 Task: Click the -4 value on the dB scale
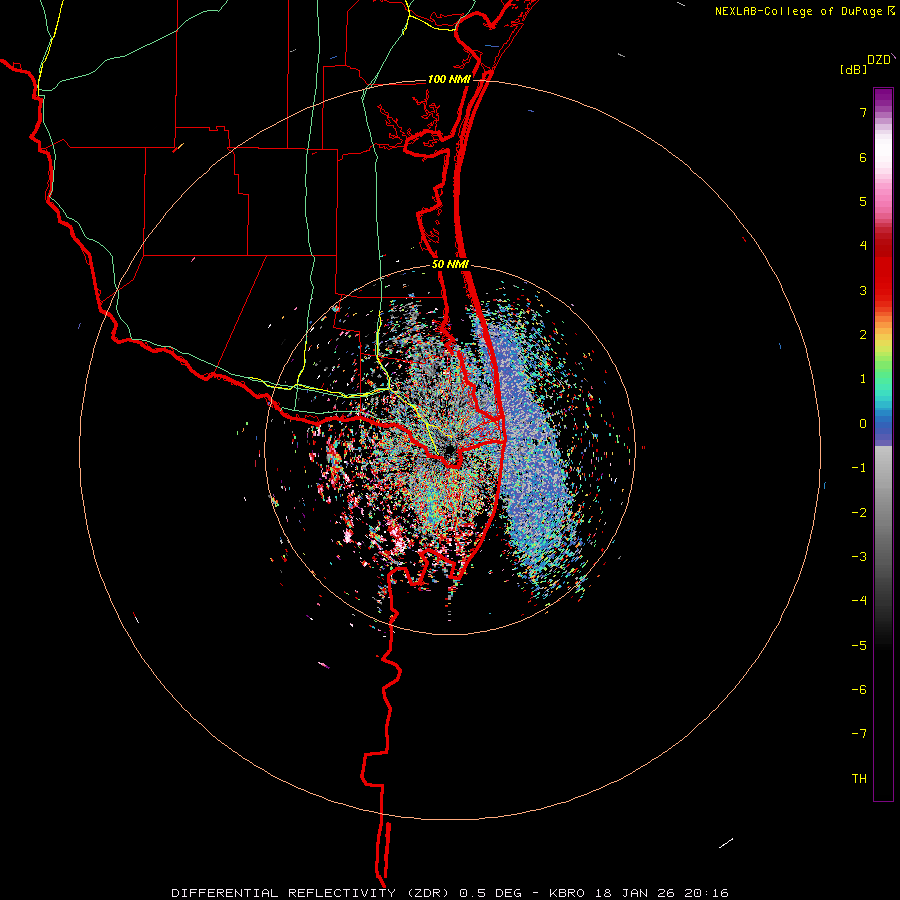tap(859, 601)
